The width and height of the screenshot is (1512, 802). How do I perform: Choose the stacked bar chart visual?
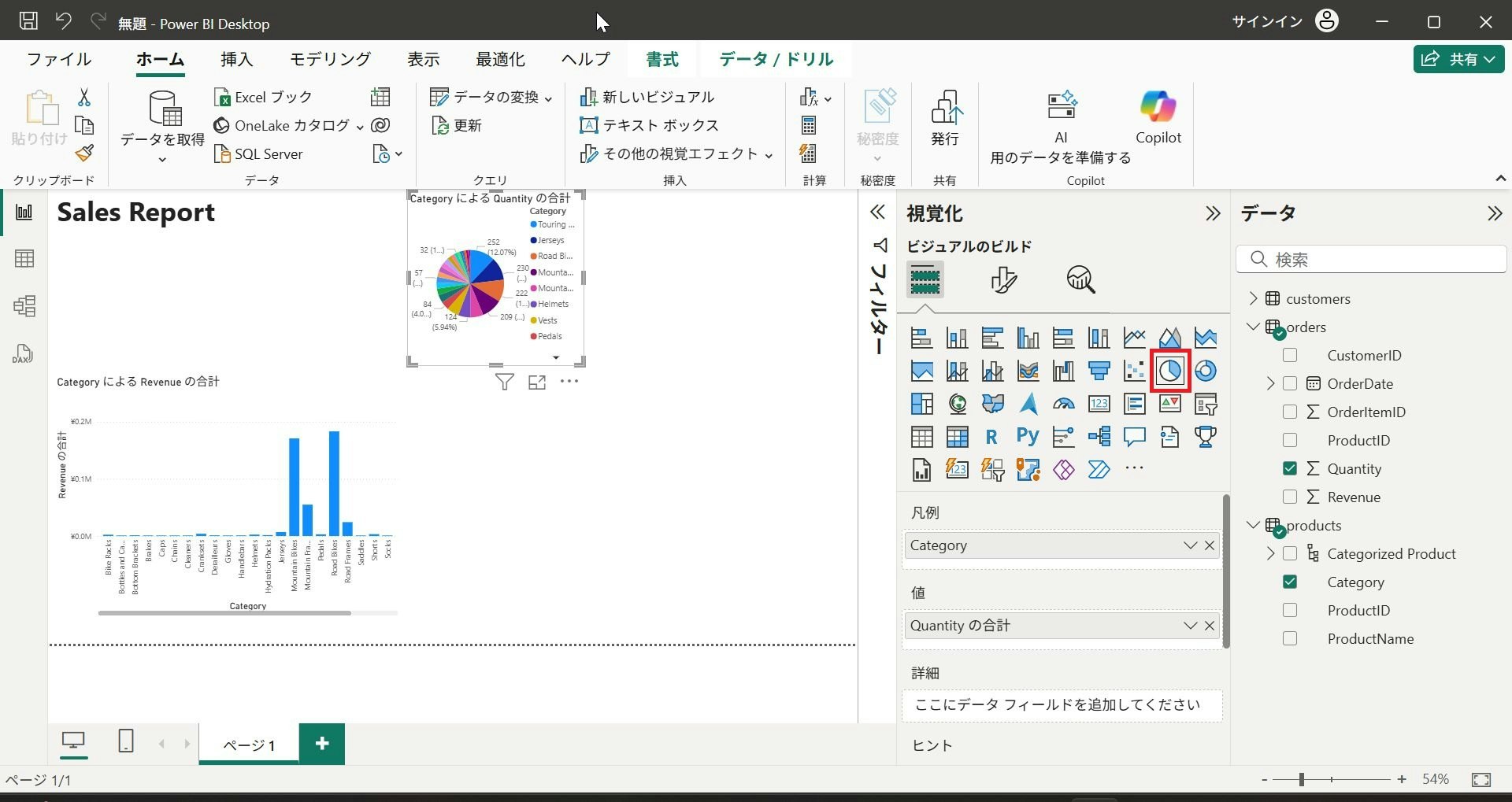point(921,338)
